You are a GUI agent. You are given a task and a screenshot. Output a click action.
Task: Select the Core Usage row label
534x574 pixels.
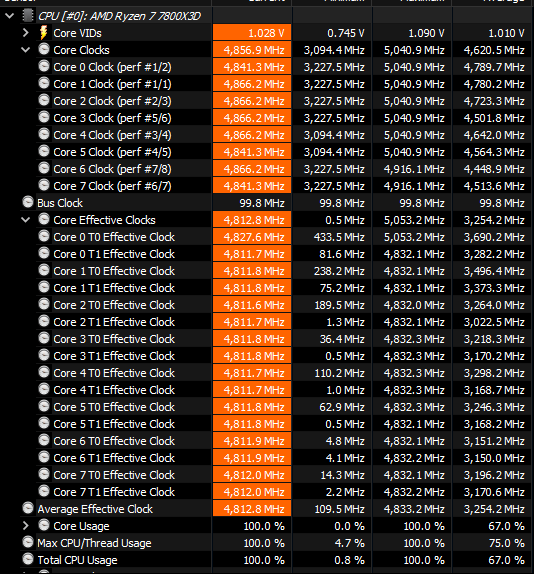click(x=81, y=526)
